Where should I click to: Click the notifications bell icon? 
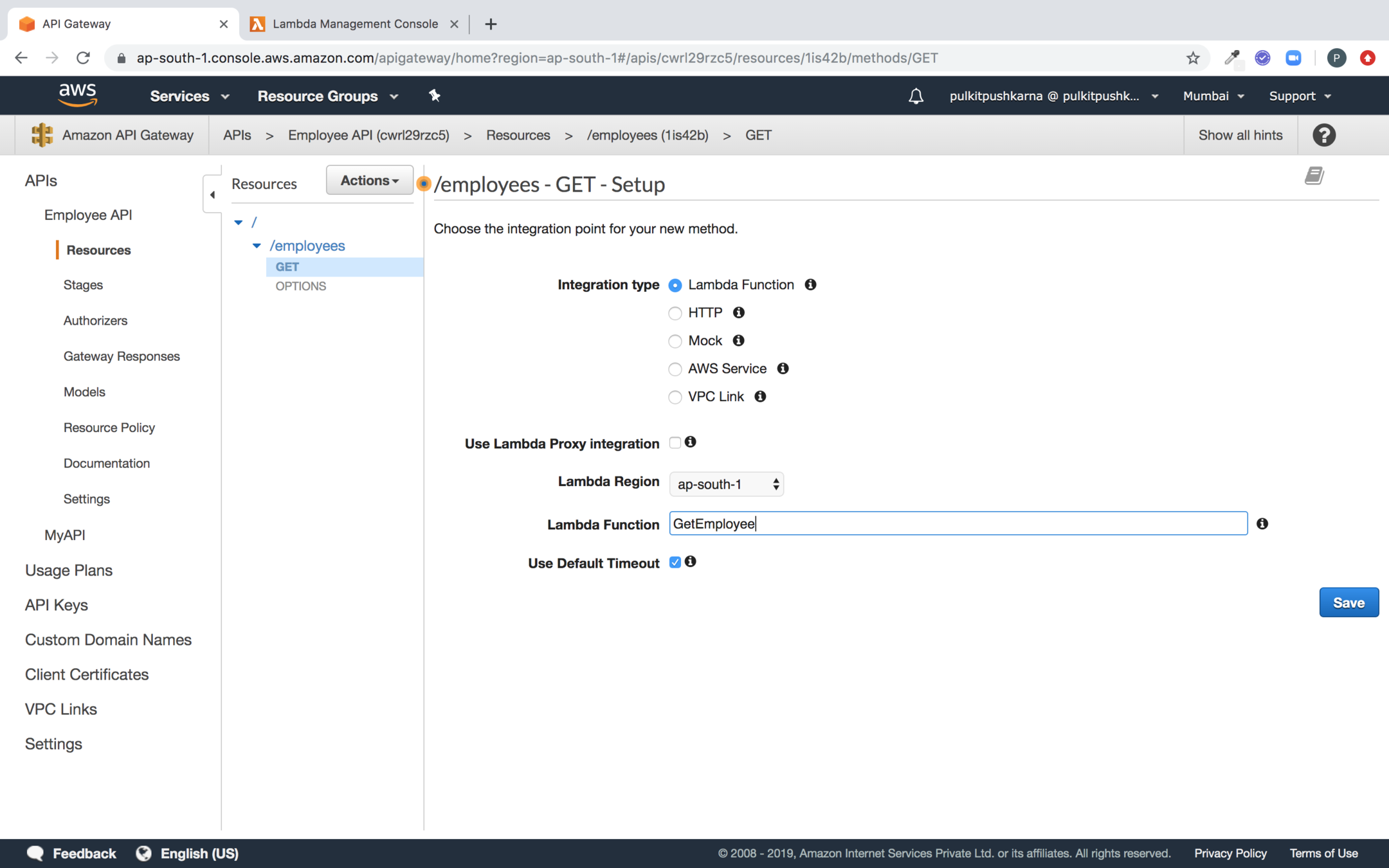pos(916,96)
